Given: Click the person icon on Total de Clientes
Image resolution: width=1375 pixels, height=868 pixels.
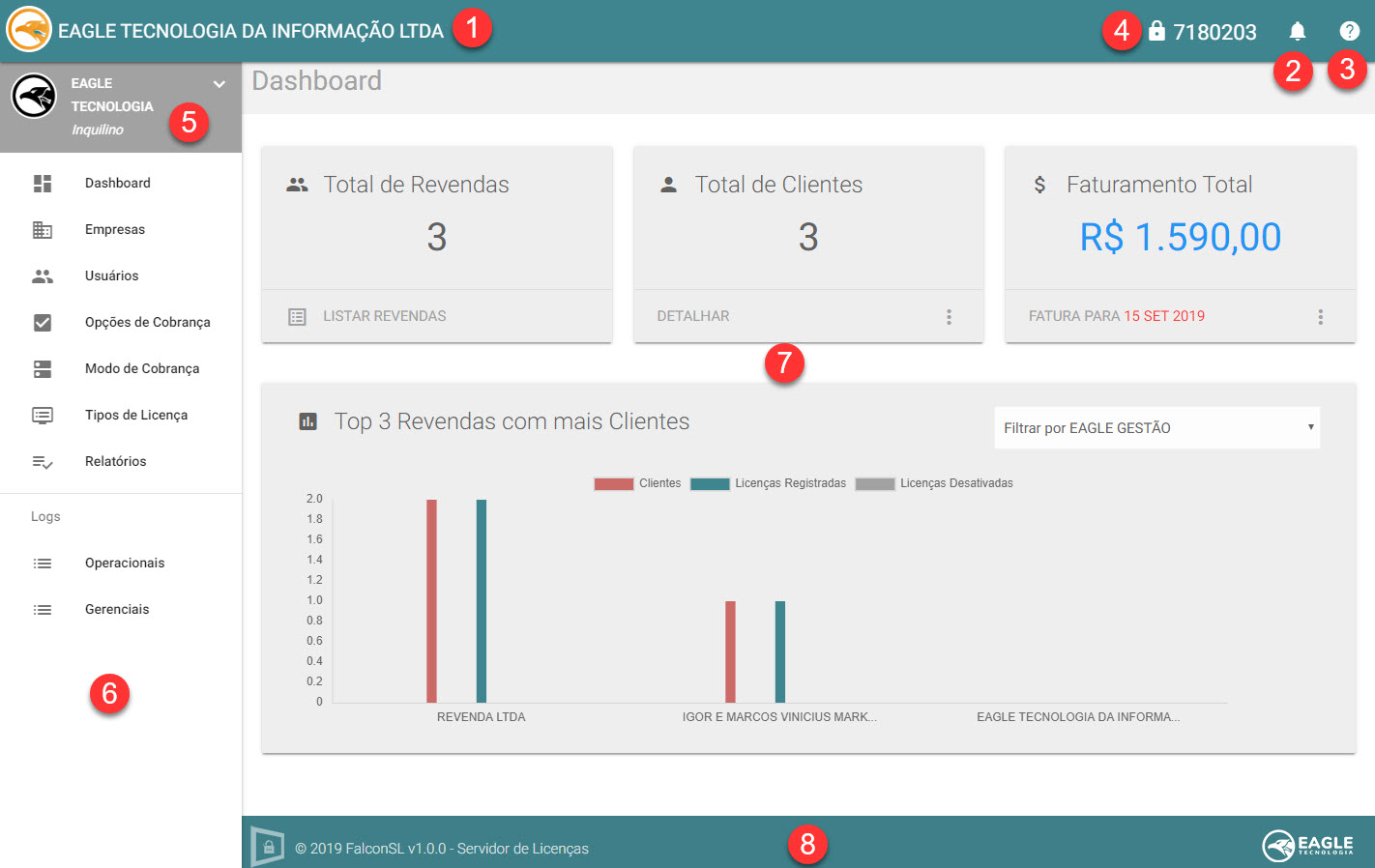Looking at the screenshot, I should point(668,185).
